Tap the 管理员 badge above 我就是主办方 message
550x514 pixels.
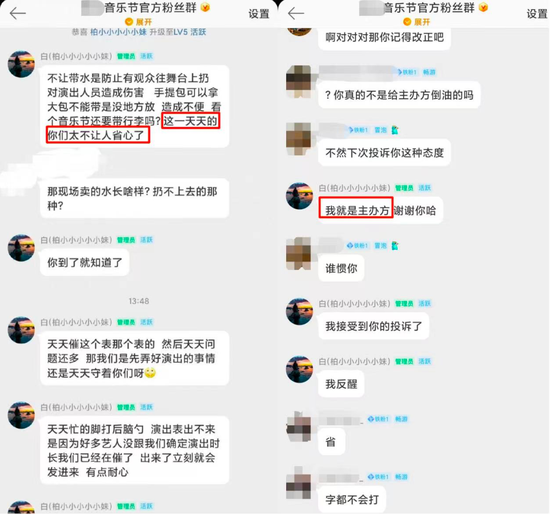tap(404, 188)
